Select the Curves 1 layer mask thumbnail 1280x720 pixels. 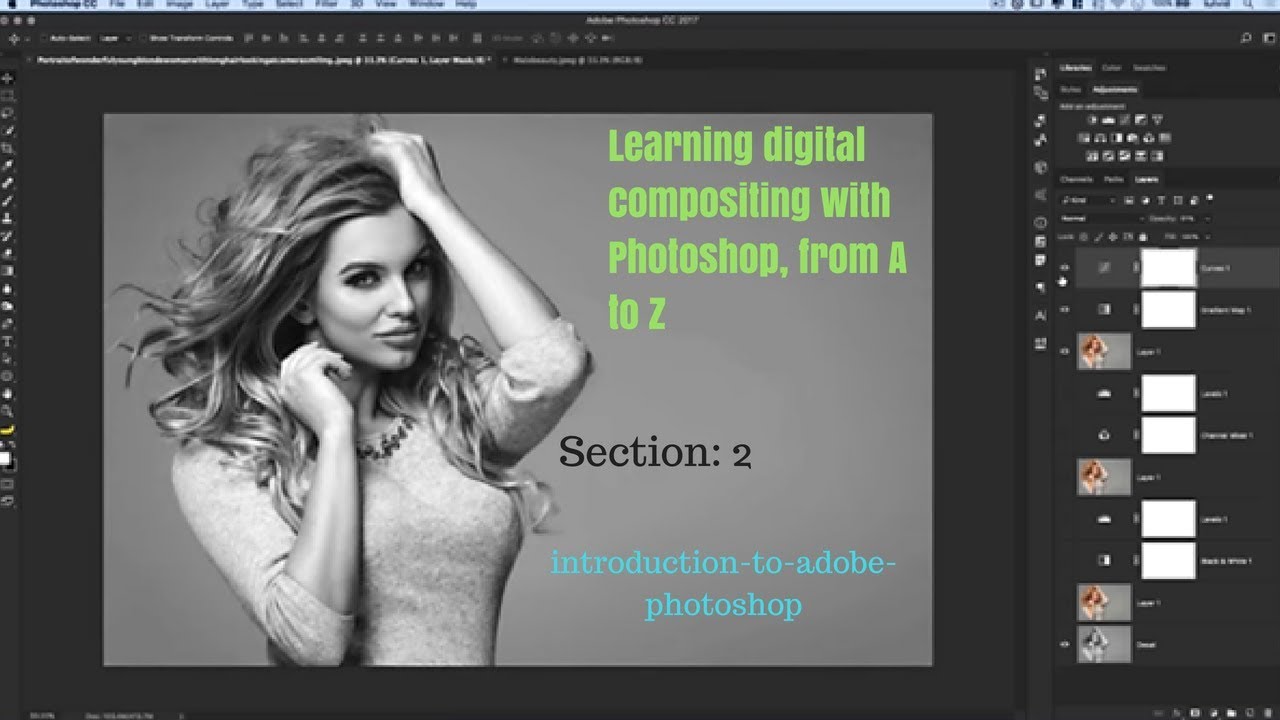pos(1169,268)
